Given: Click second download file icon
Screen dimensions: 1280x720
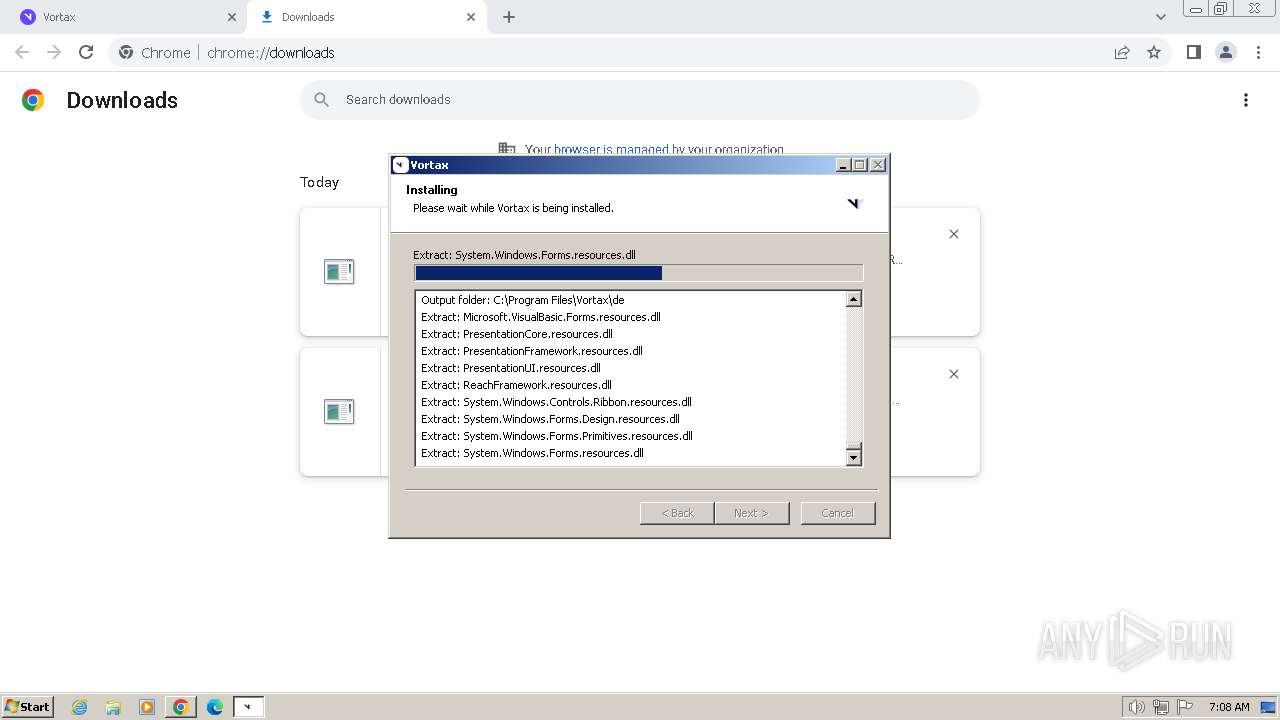Looking at the screenshot, I should 339,411.
